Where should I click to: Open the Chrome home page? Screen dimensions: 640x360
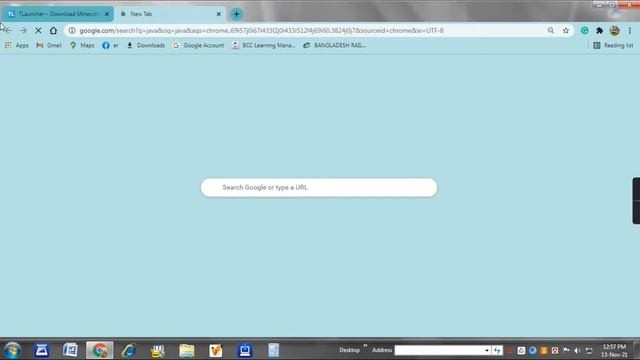[x=53, y=31]
